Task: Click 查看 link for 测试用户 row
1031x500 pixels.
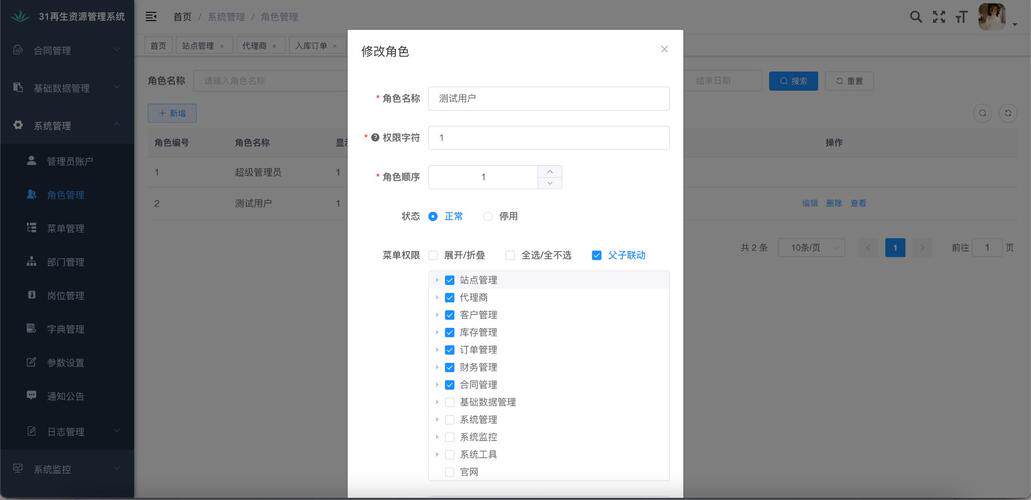Action: click(858, 203)
